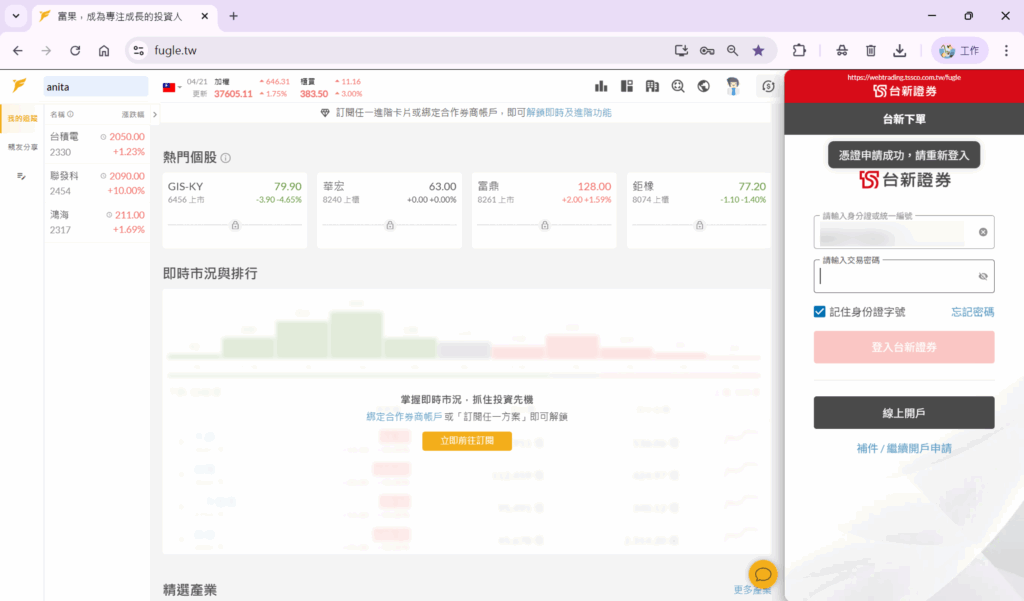Uncheck 記住身份證字號 checkbox

pos(820,312)
